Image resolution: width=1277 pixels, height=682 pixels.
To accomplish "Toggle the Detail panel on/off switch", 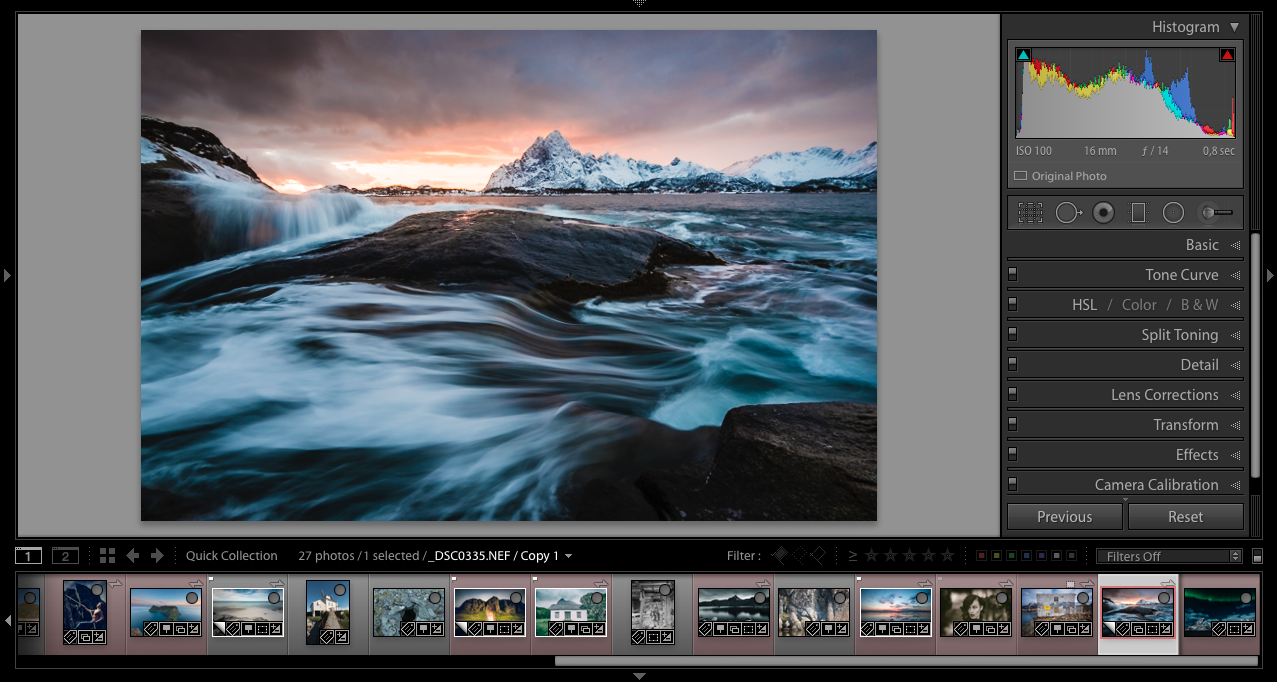I will (1012, 364).
